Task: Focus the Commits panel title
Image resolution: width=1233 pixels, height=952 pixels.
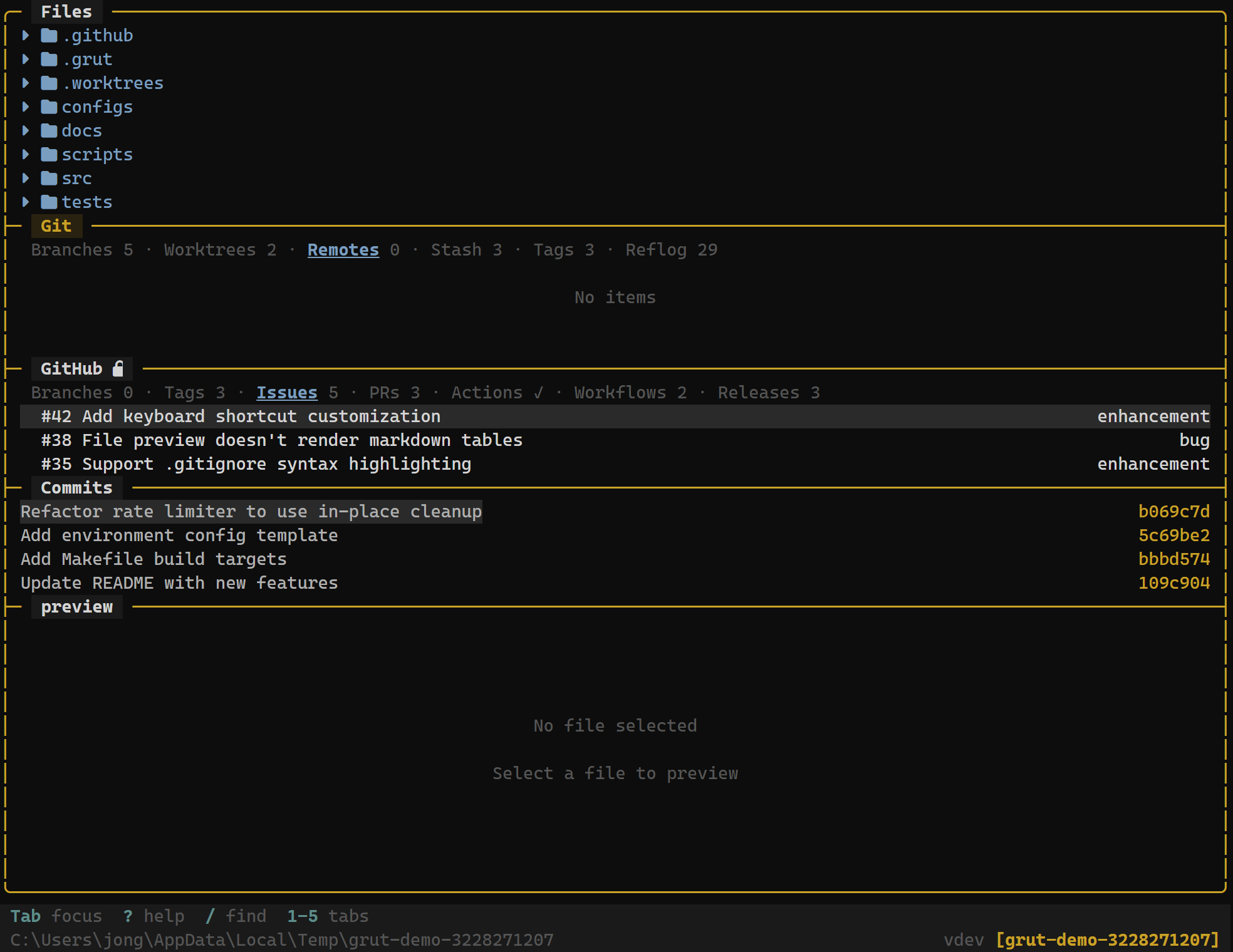Action: tap(76, 488)
